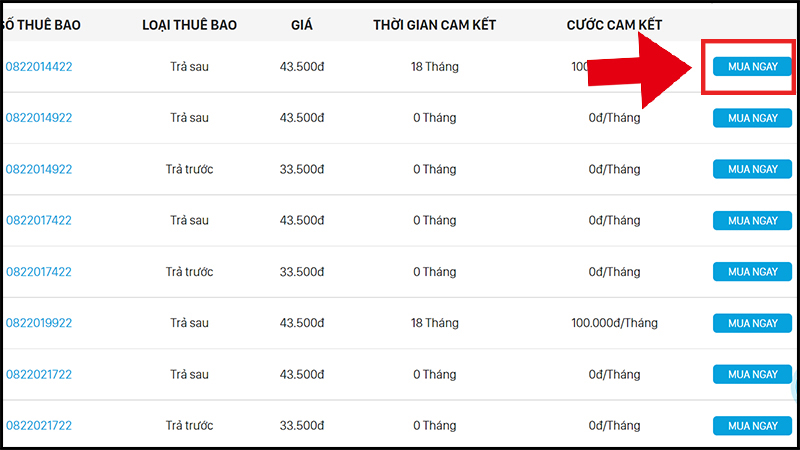Open the phone number link 0822019922

pos(39,323)
